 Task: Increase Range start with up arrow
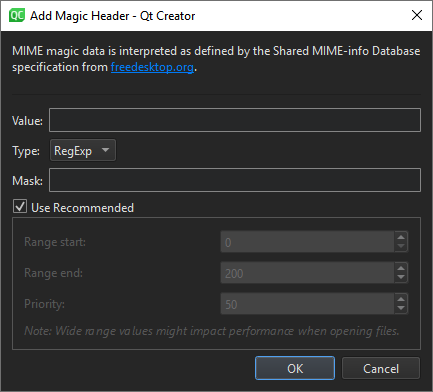click(401, 237)
